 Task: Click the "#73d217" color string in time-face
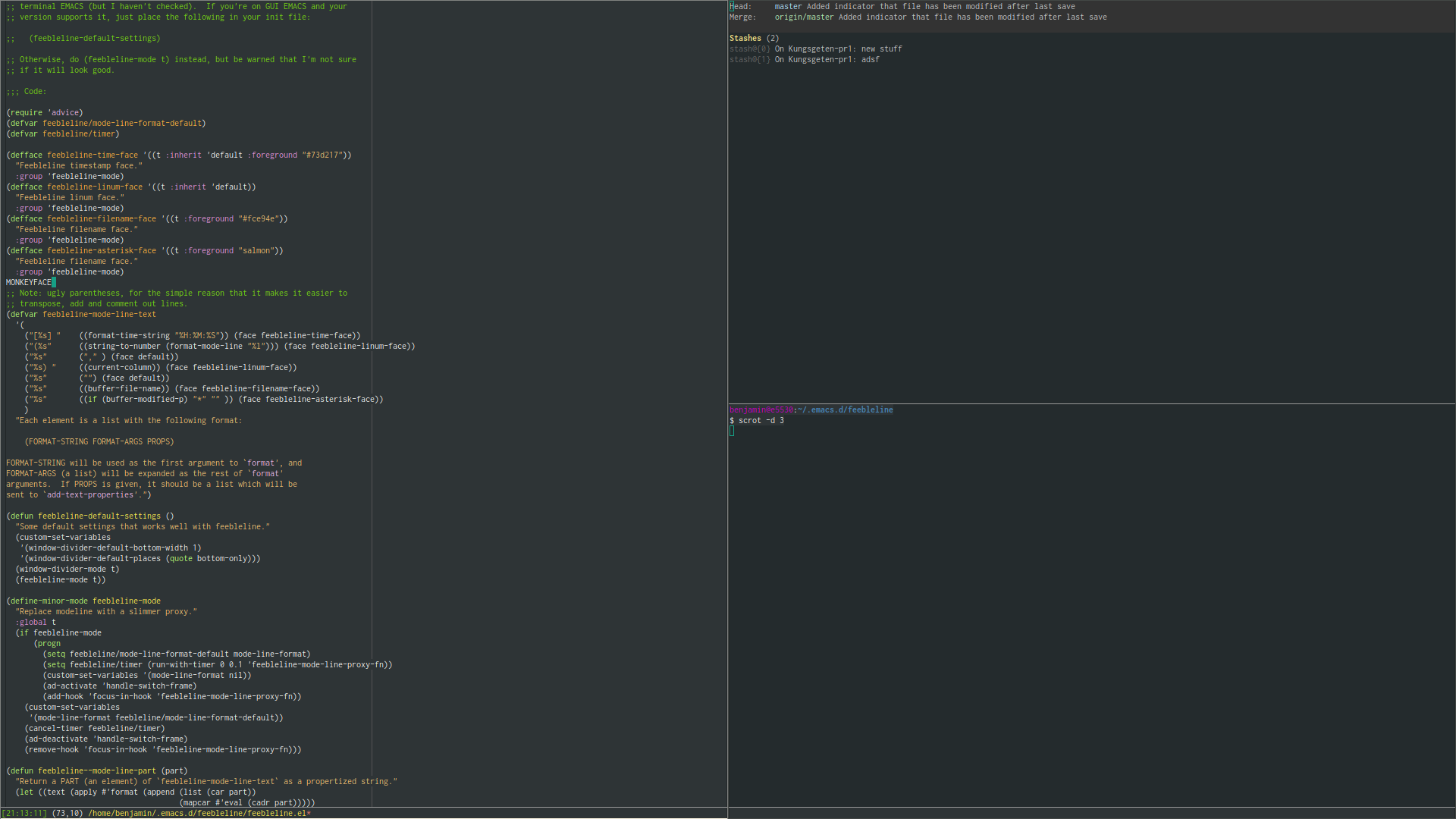pos(324,155)
